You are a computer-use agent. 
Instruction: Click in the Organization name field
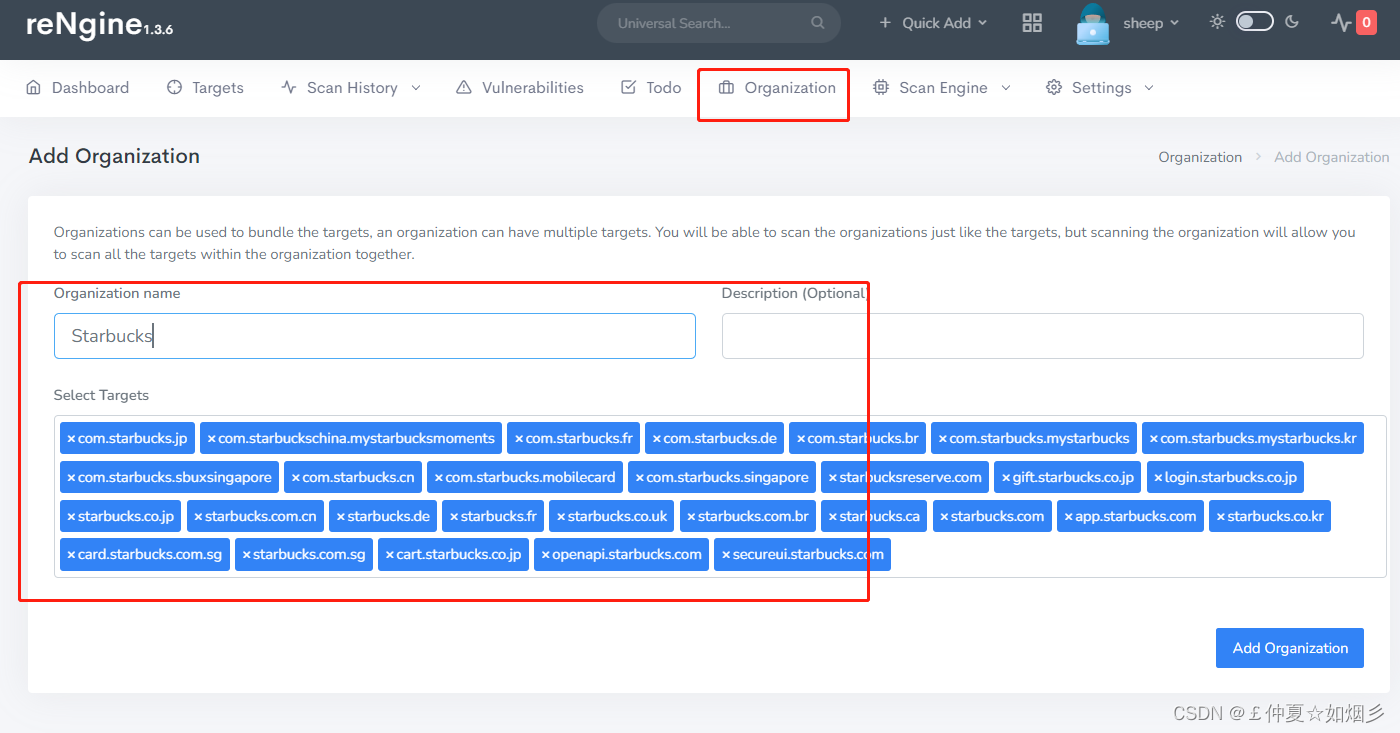pyautogui.click(x=375, y=336)
